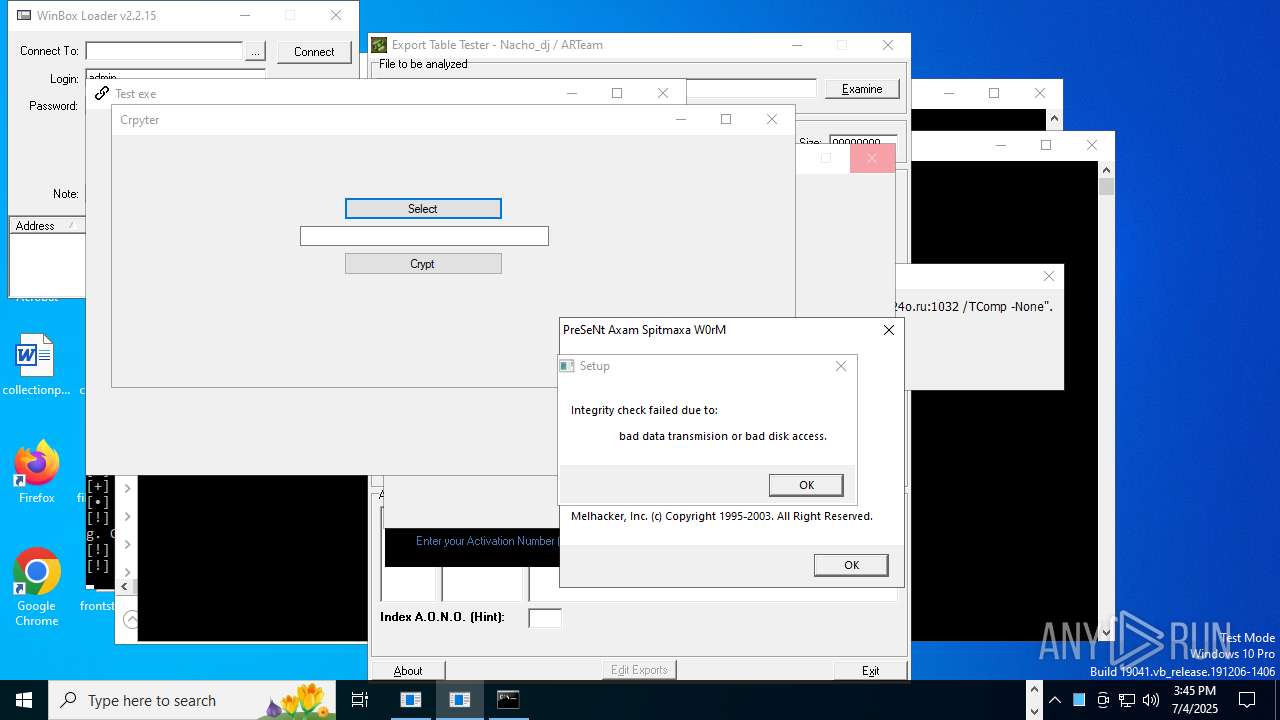
Task: Click 'bad data transmision or bad disk access.' text
Action: [723, 436]
